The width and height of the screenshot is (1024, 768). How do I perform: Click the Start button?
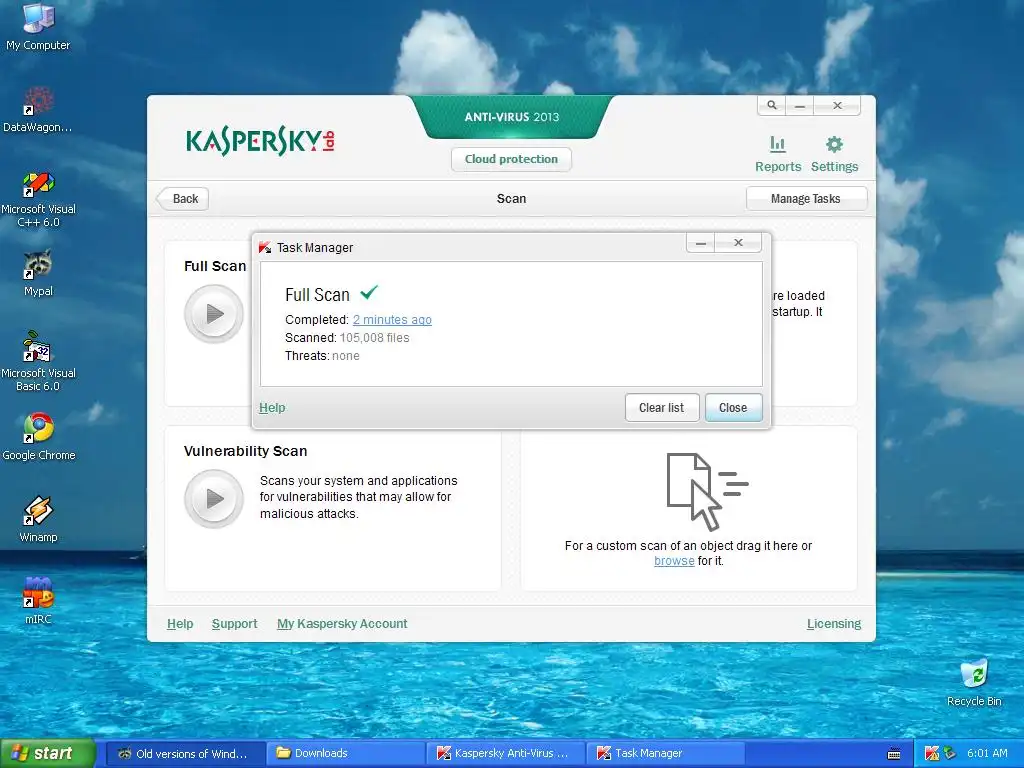coord(48,754)
